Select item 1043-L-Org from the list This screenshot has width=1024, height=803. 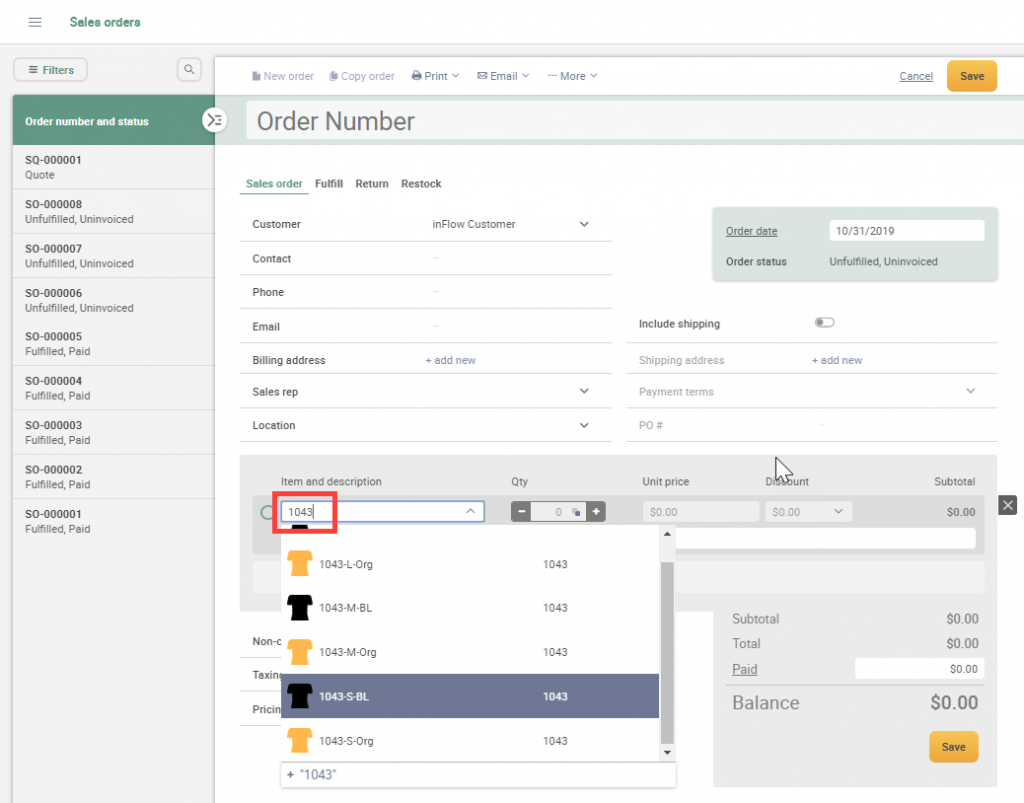470,563
